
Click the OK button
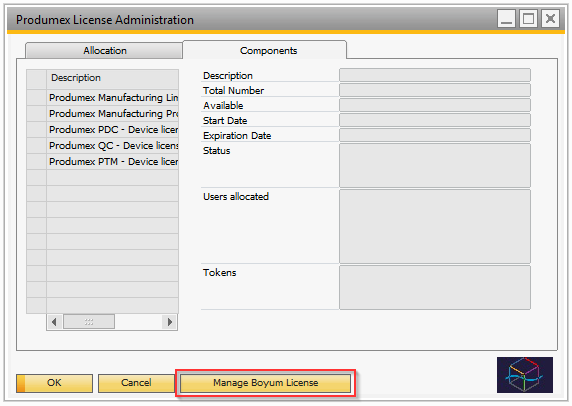(x=54, y=383)
